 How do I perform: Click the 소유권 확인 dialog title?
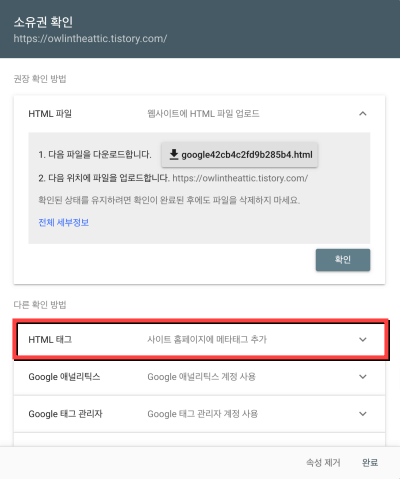tap(43, 22)
